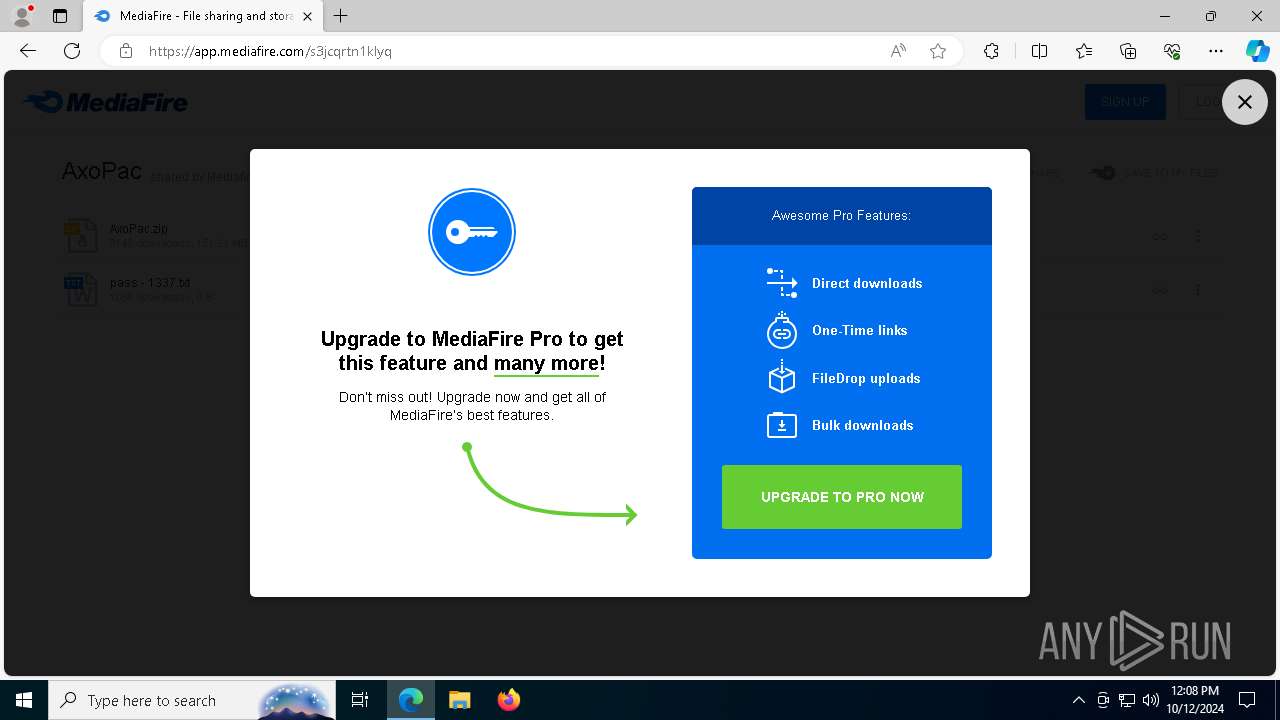Copy link icon for pass - 1337.txt row
Image resolution: width=1280 pixels, height=720 pixels.
(x=1160, y=290)
